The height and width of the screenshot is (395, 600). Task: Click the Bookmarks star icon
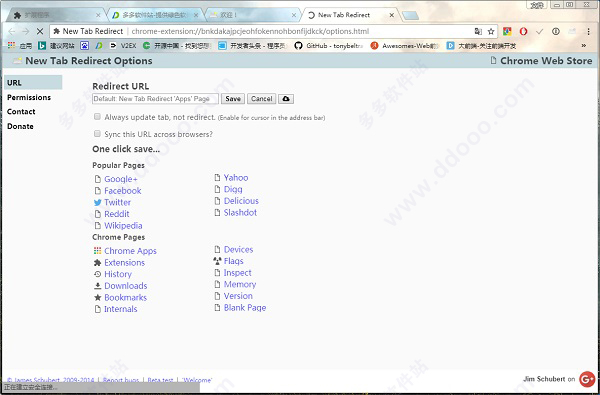pos(98,297)
